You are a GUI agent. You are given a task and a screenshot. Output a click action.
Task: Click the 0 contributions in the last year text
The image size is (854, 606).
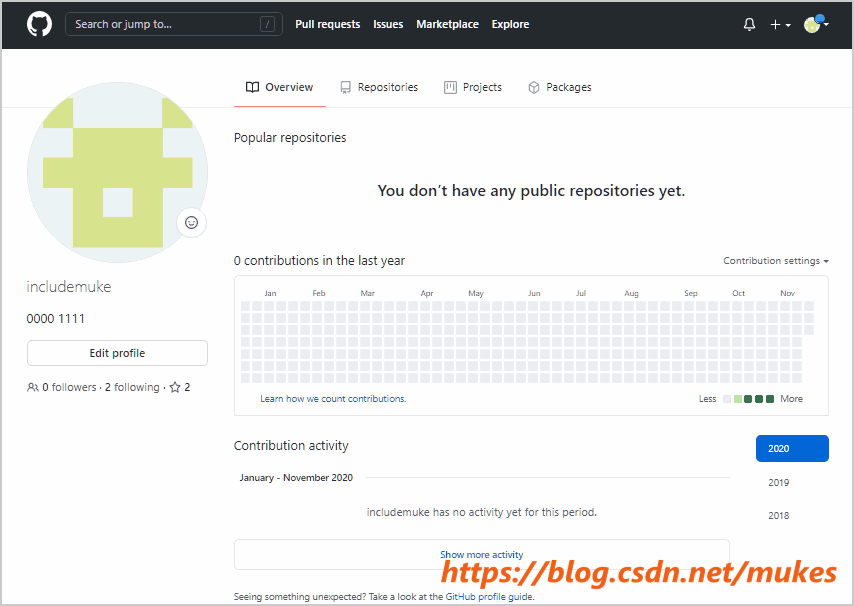coord(319,261)
